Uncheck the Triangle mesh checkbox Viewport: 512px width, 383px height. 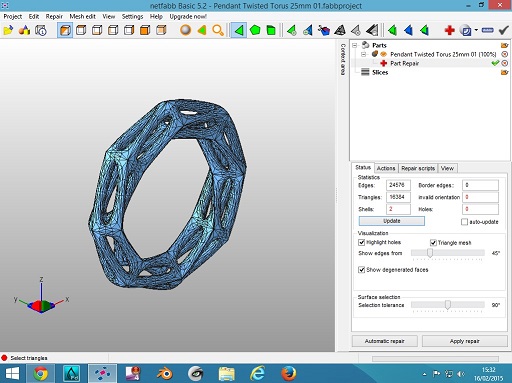pos(433,243)
